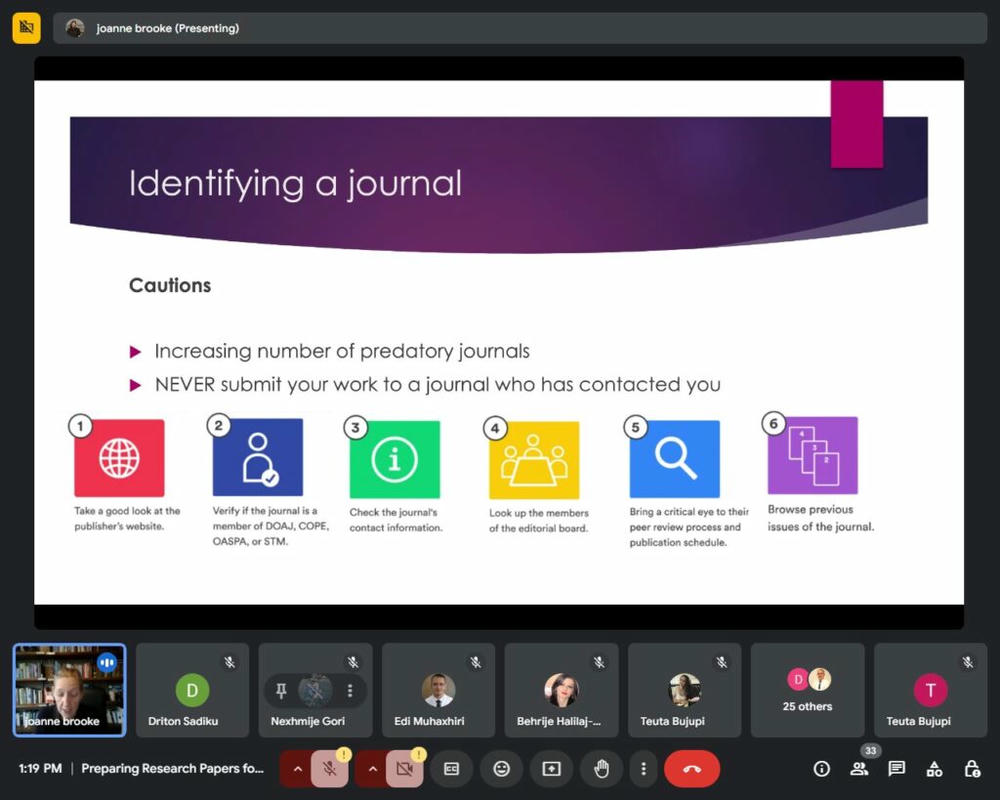This screenshot has height=800, width=1000.
Task: Open emoji reactions
Action: 501,769
